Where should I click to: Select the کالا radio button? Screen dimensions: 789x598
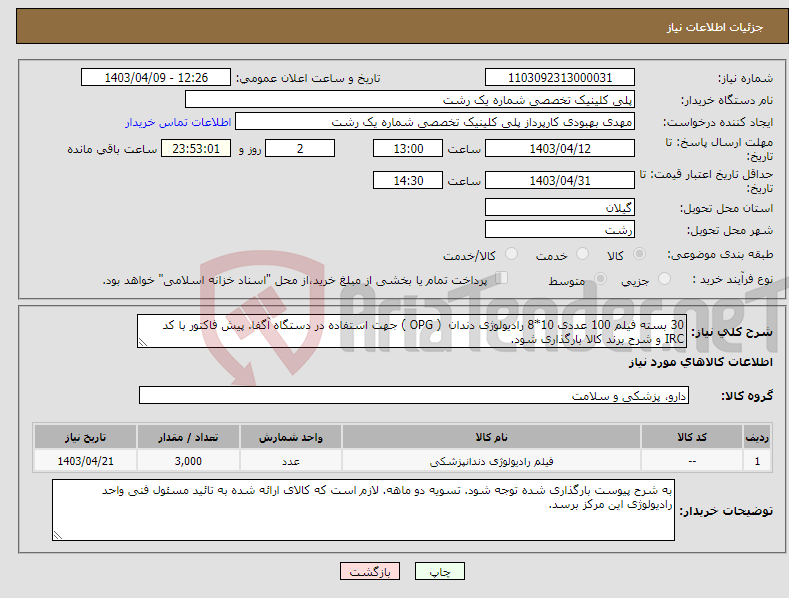tap(639, 254)
